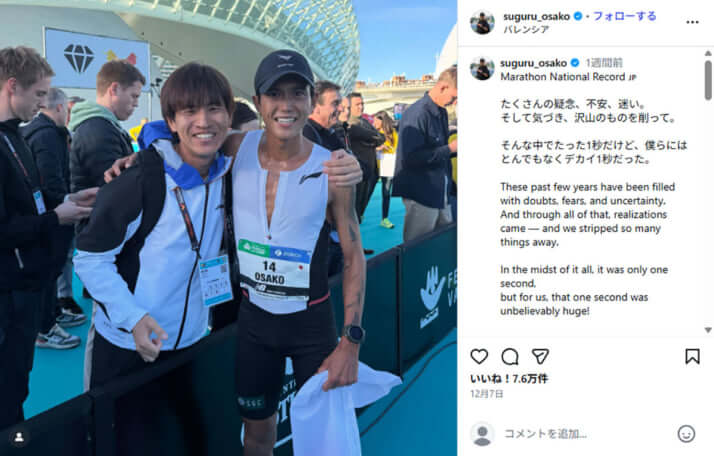This screenshot has height=456, width=714.
Task: Click the scrollbar up arrow
Action: [x=708, y=53]
